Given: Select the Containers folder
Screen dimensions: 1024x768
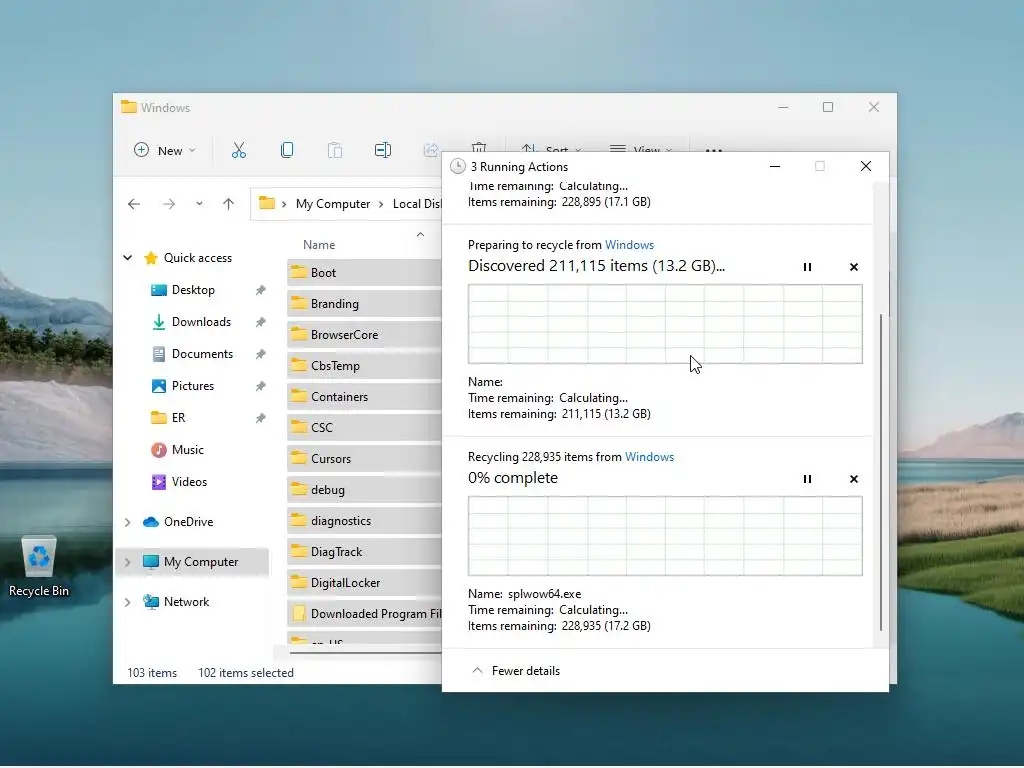Looking at the screenshot, I should [364, 397].
